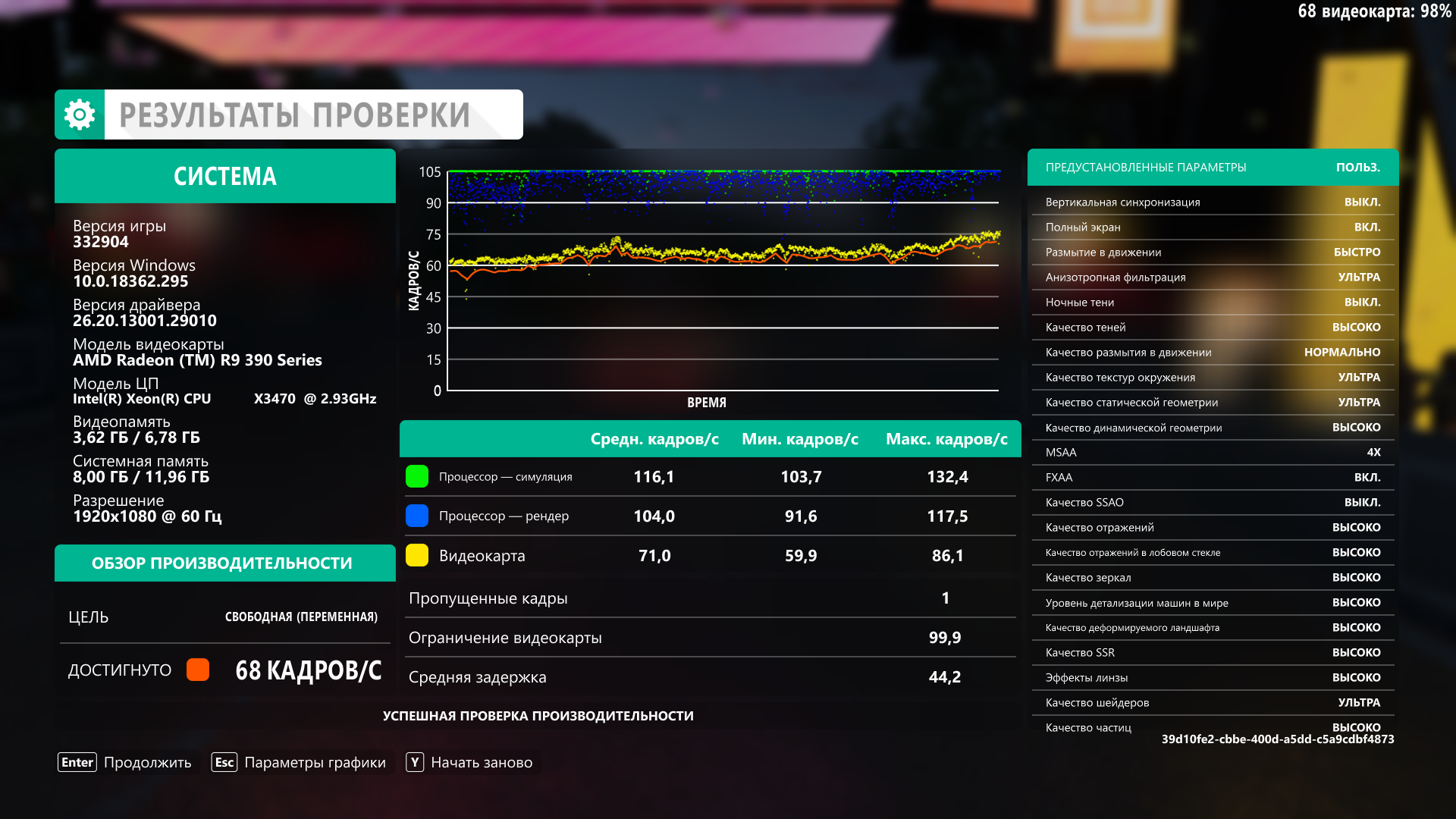Click the blue CPU render legend square
Image resolution: width=1456 pixels, height=819 pixels.
[x=417, y=516]
